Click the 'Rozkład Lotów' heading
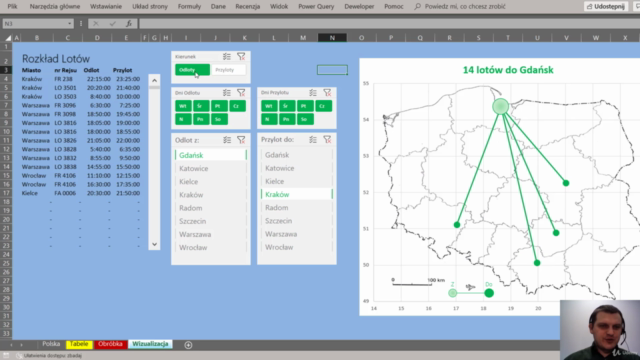The height and width of the screenshot is (360, 640). tap(56, 59)
